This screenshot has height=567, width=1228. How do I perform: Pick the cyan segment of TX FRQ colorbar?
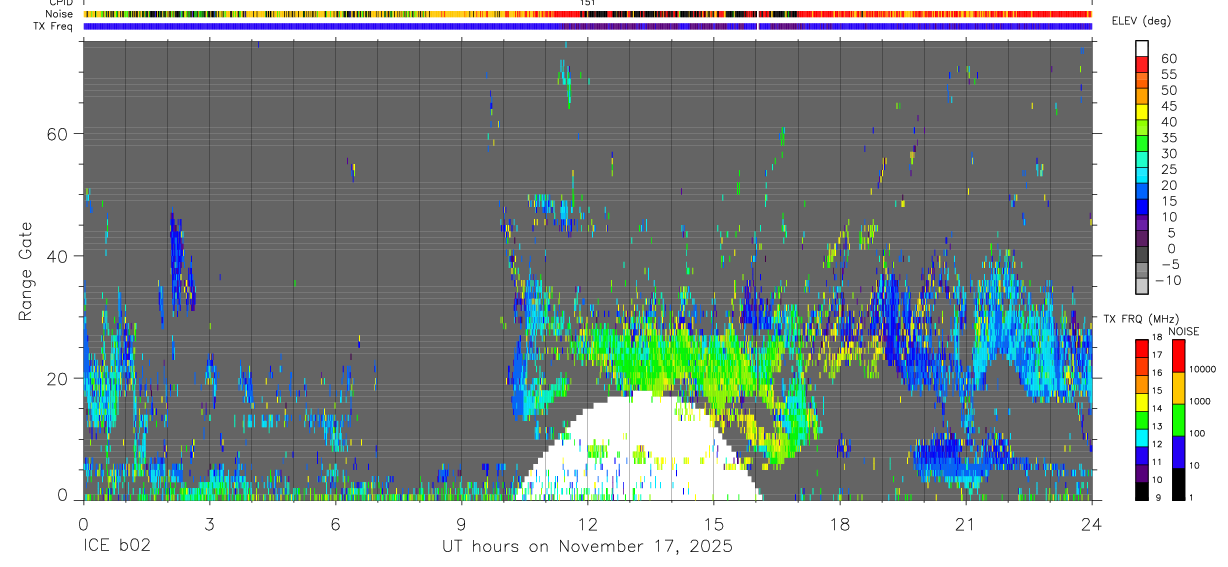[x=1142, y=437]
